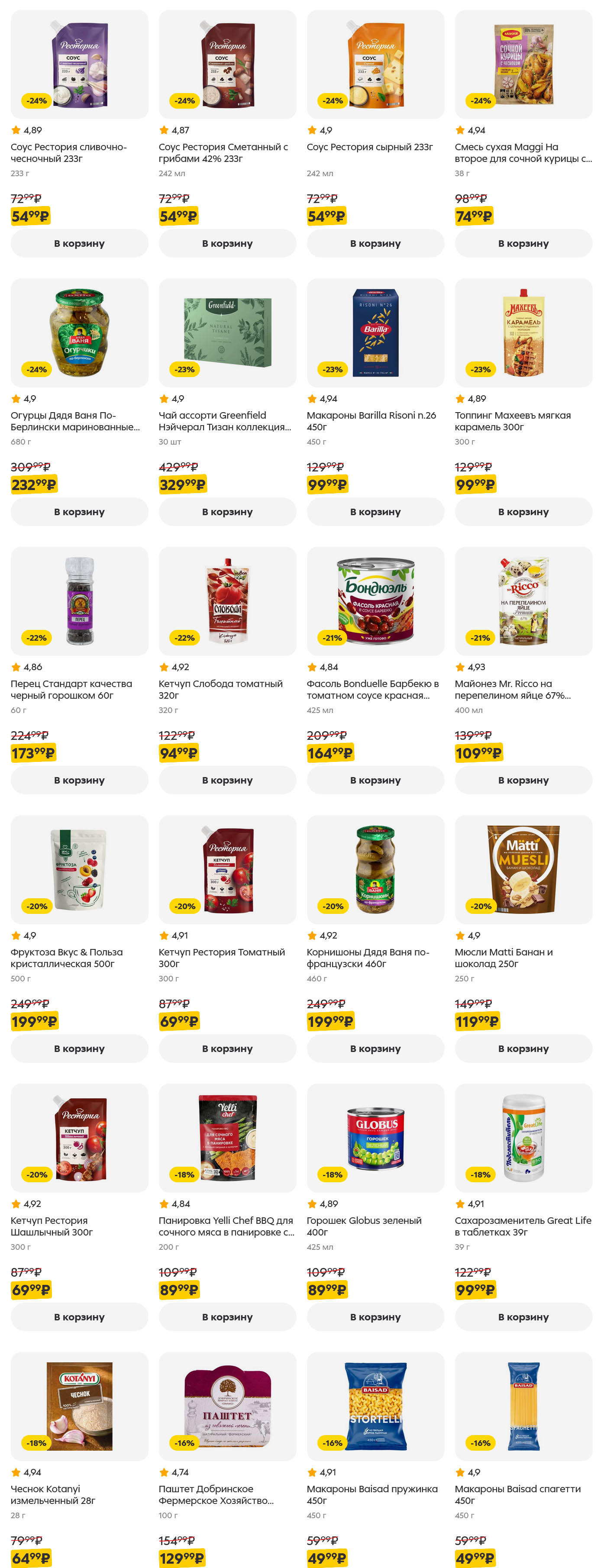Click the -24% discount badge on Maggi mix
The image size is (607, 1568).
point(481,100)
